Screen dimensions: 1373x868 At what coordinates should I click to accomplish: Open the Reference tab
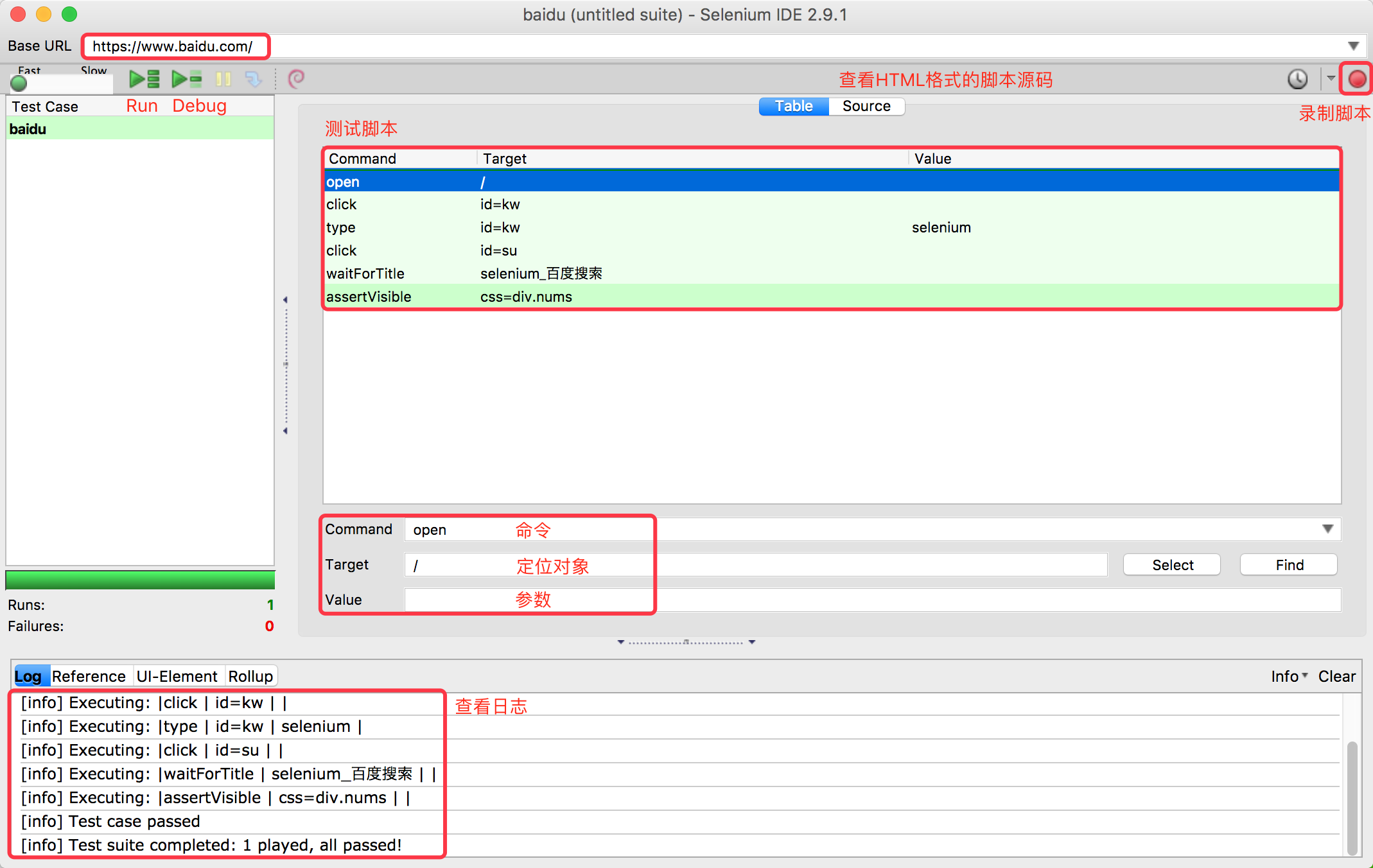[89, 676]
